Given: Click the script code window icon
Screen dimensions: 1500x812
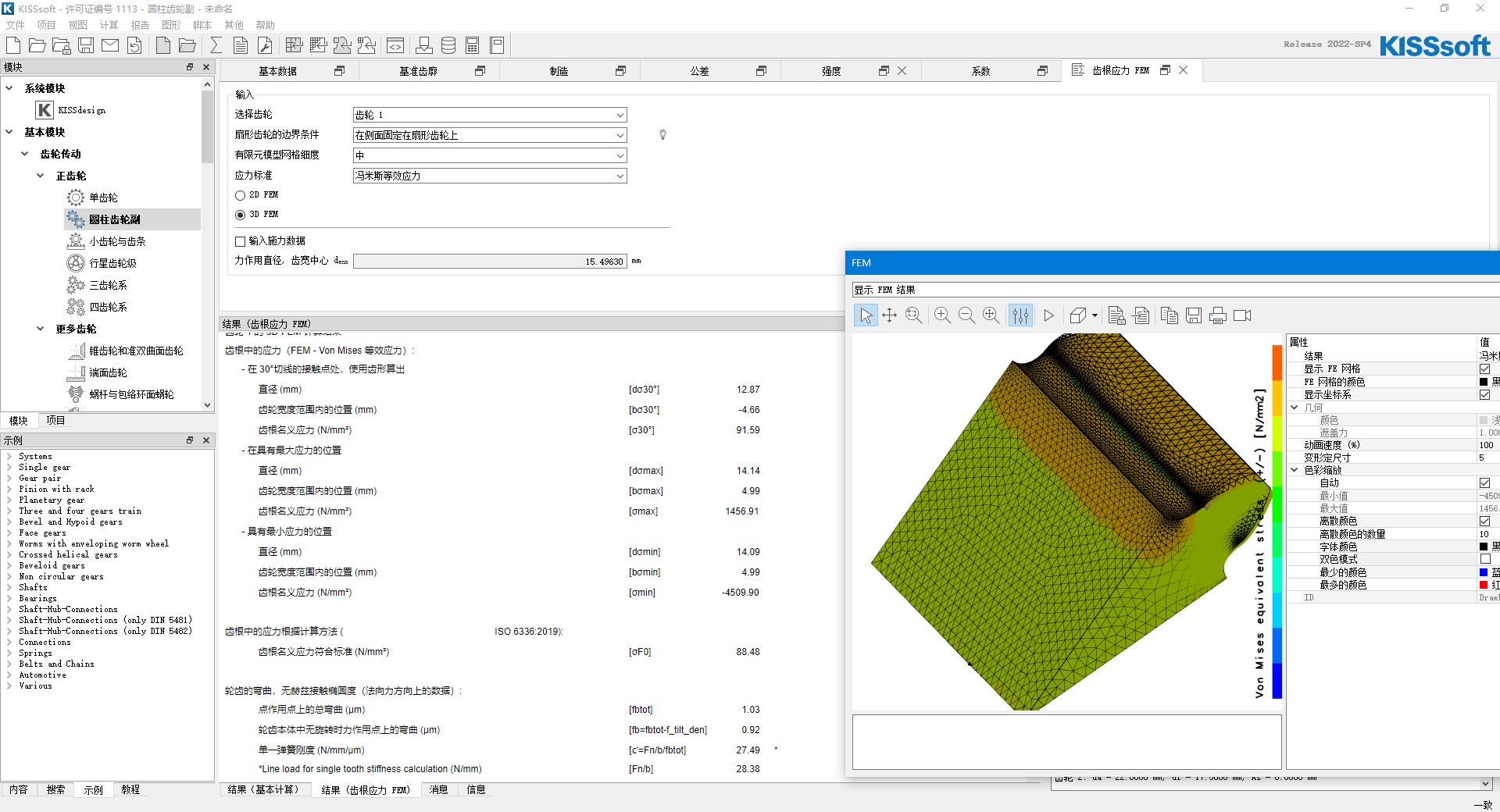Looking at the screenshot, I should [395, 45].
